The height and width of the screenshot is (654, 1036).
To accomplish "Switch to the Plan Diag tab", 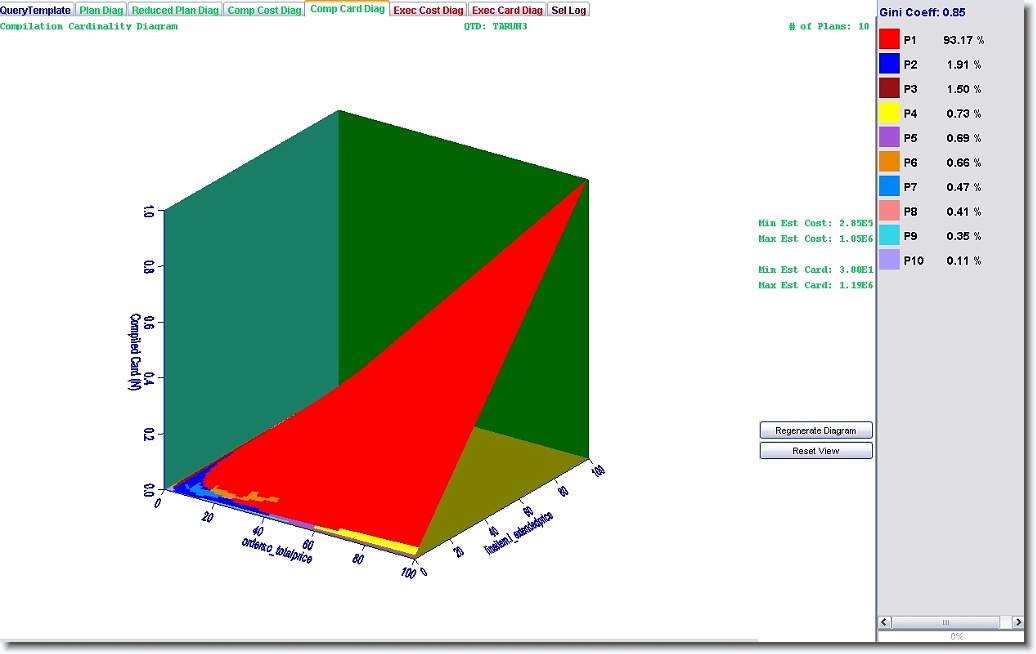I will coord(101,10).
